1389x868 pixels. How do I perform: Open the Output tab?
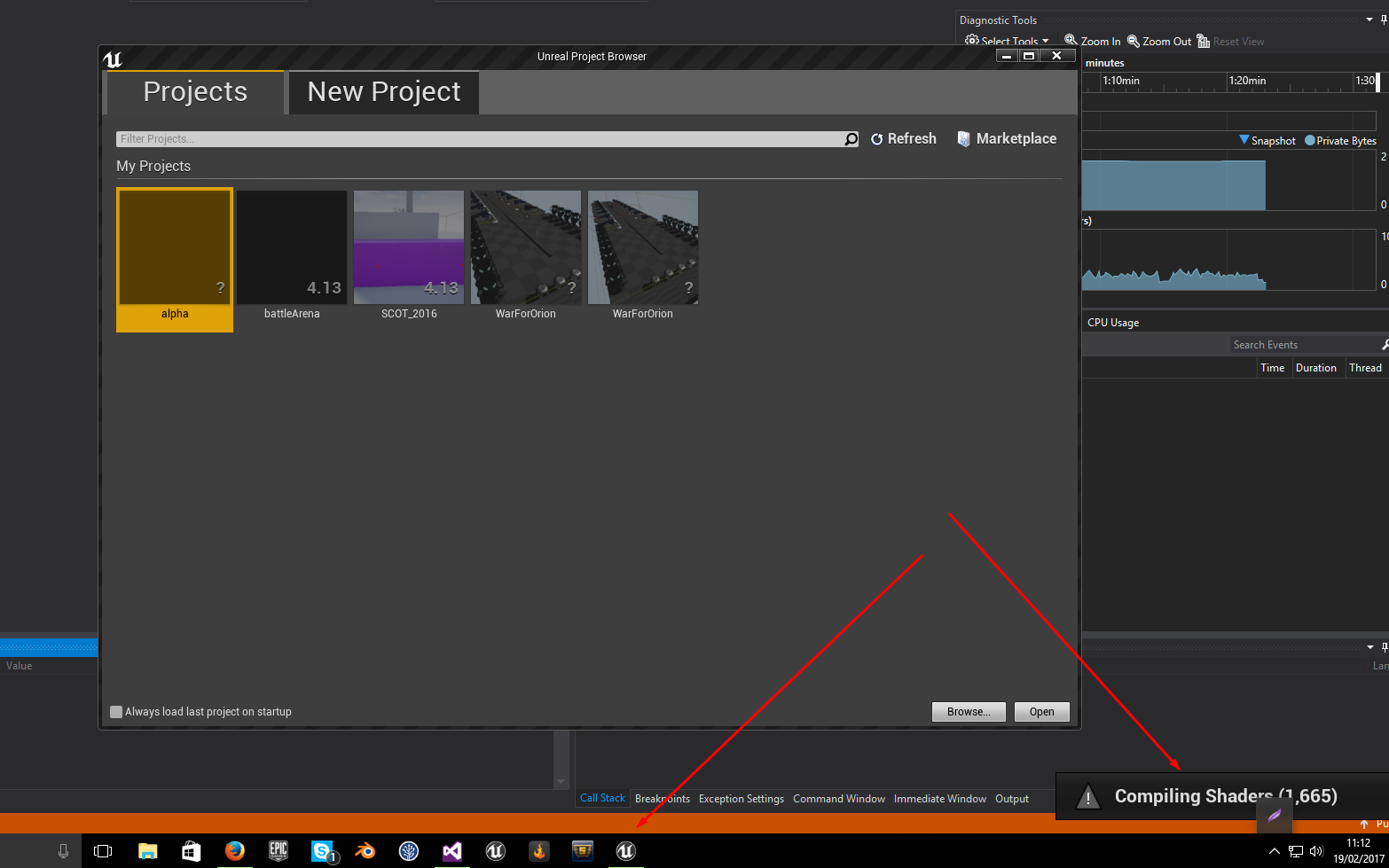[x=1012, y=799]
